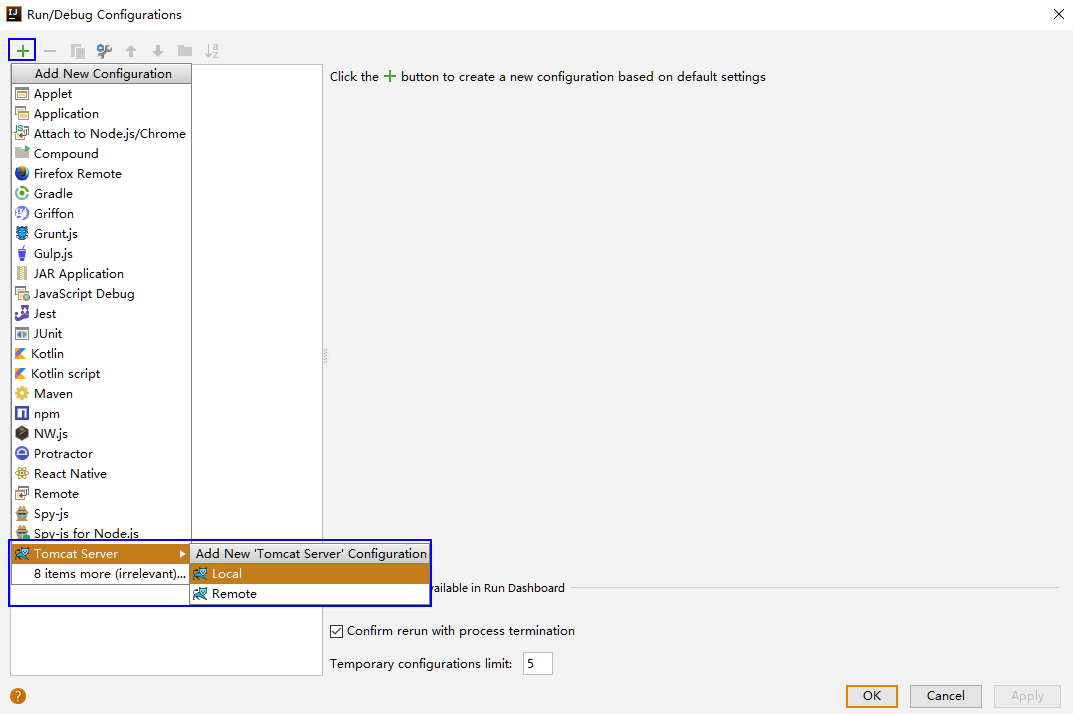Screen dimensions: 1073x714
Task: Click the Copy Configuration toolbar icon
Action: coord(77,51)
